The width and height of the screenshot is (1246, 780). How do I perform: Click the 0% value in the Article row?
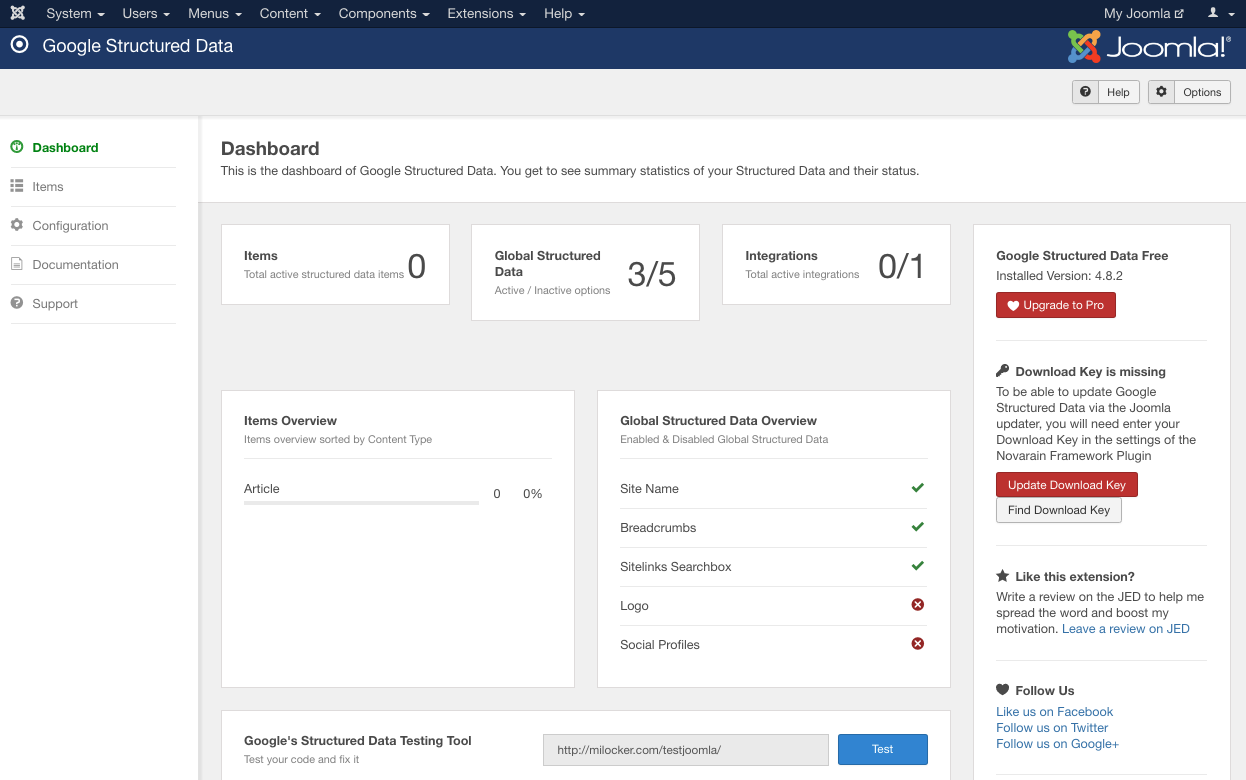[532, 494]
